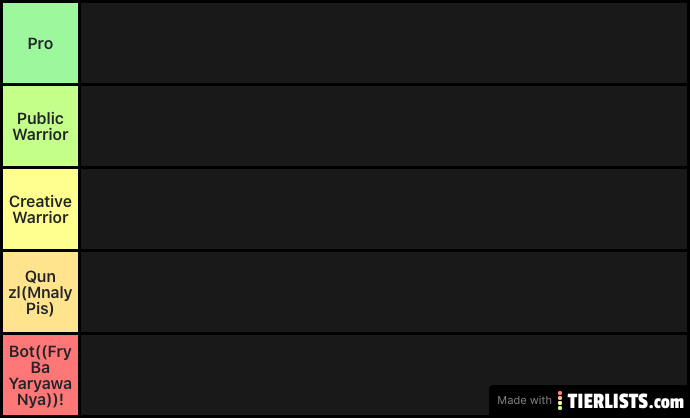Click the TierLists traffic-light logo icon

pyautogui.click(x=560, y=401)
